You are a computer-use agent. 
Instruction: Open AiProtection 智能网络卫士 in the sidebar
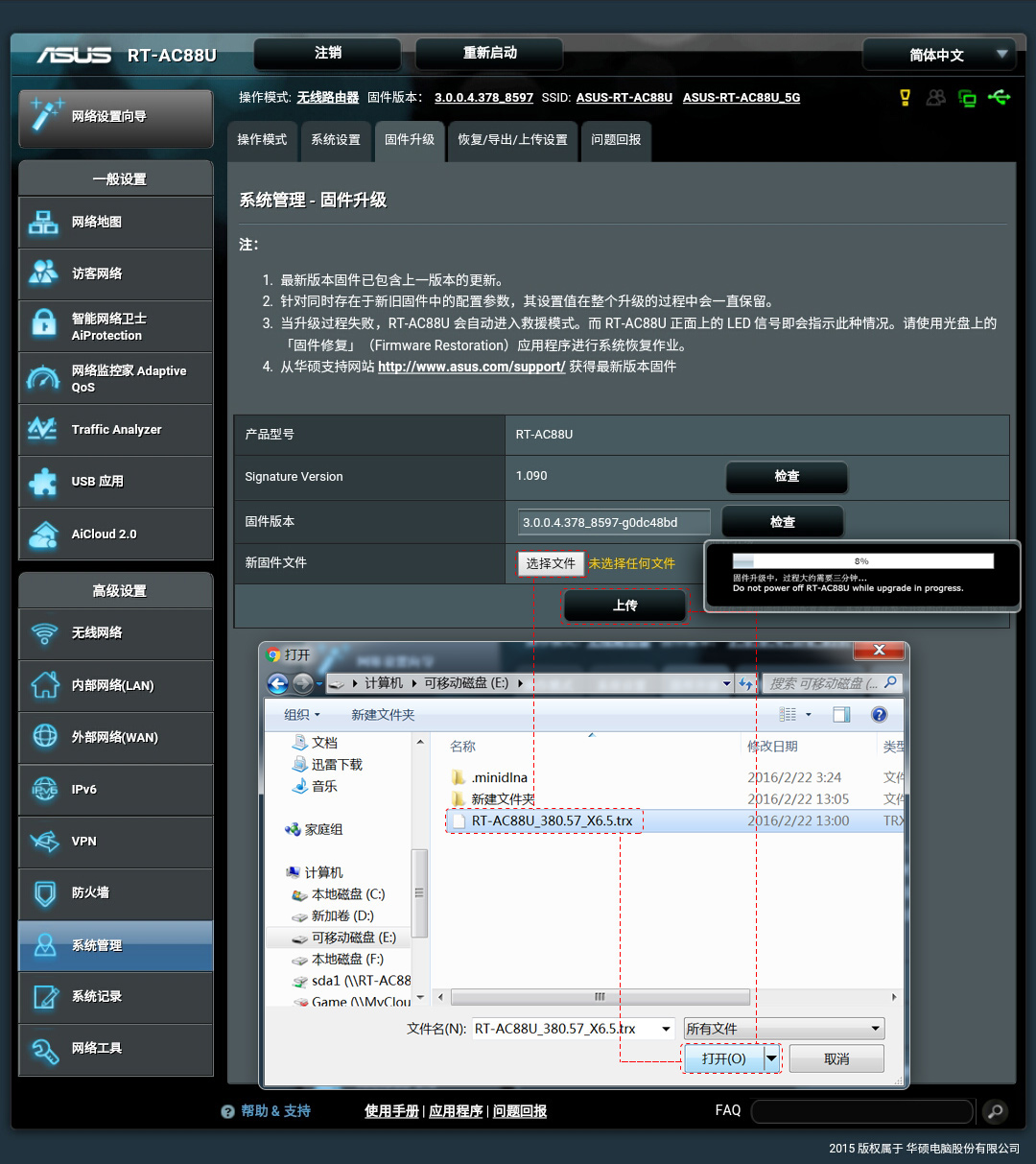(115, 326)
